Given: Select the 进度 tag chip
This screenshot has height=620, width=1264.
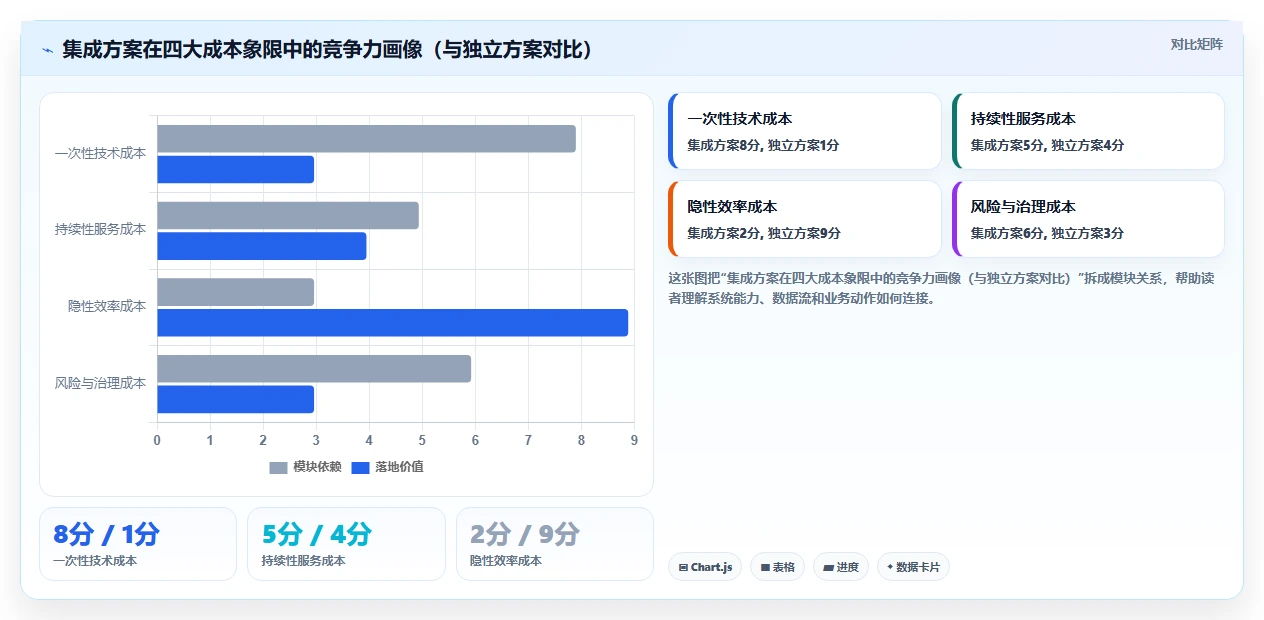Looking at the screenshot, I should 841,567.
